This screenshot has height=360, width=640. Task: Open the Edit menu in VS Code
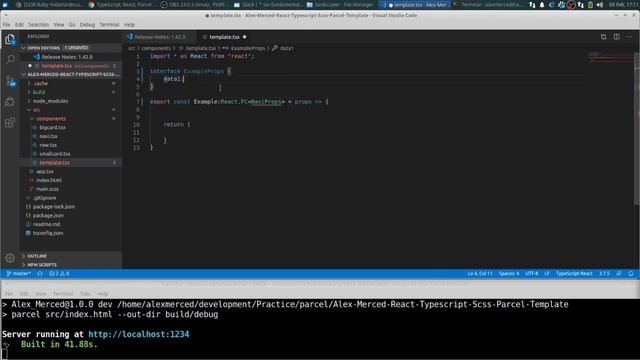(x=19, y=25)
